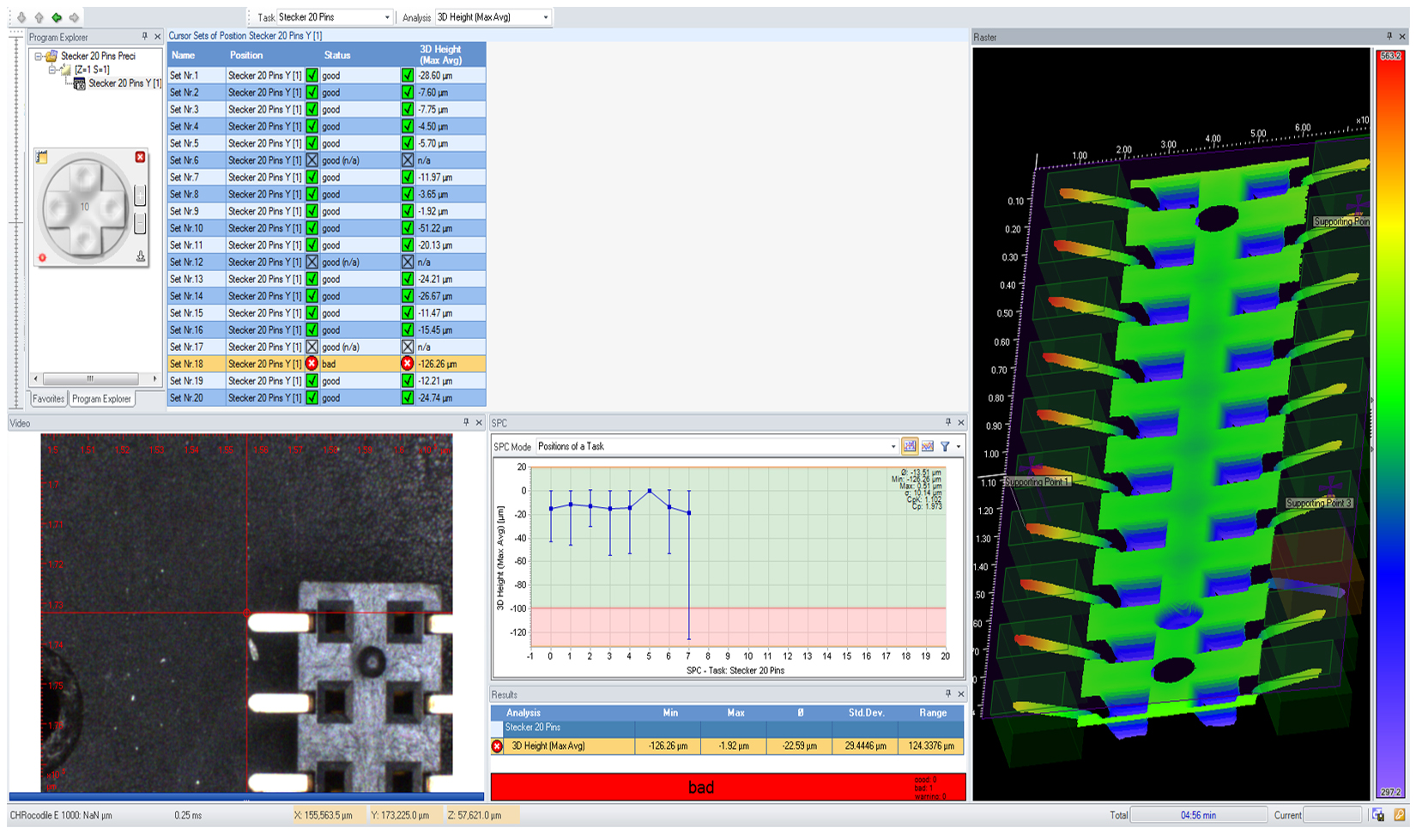Click the green back arrow in the toolbar
The image size is (1416, 840).
57,17
